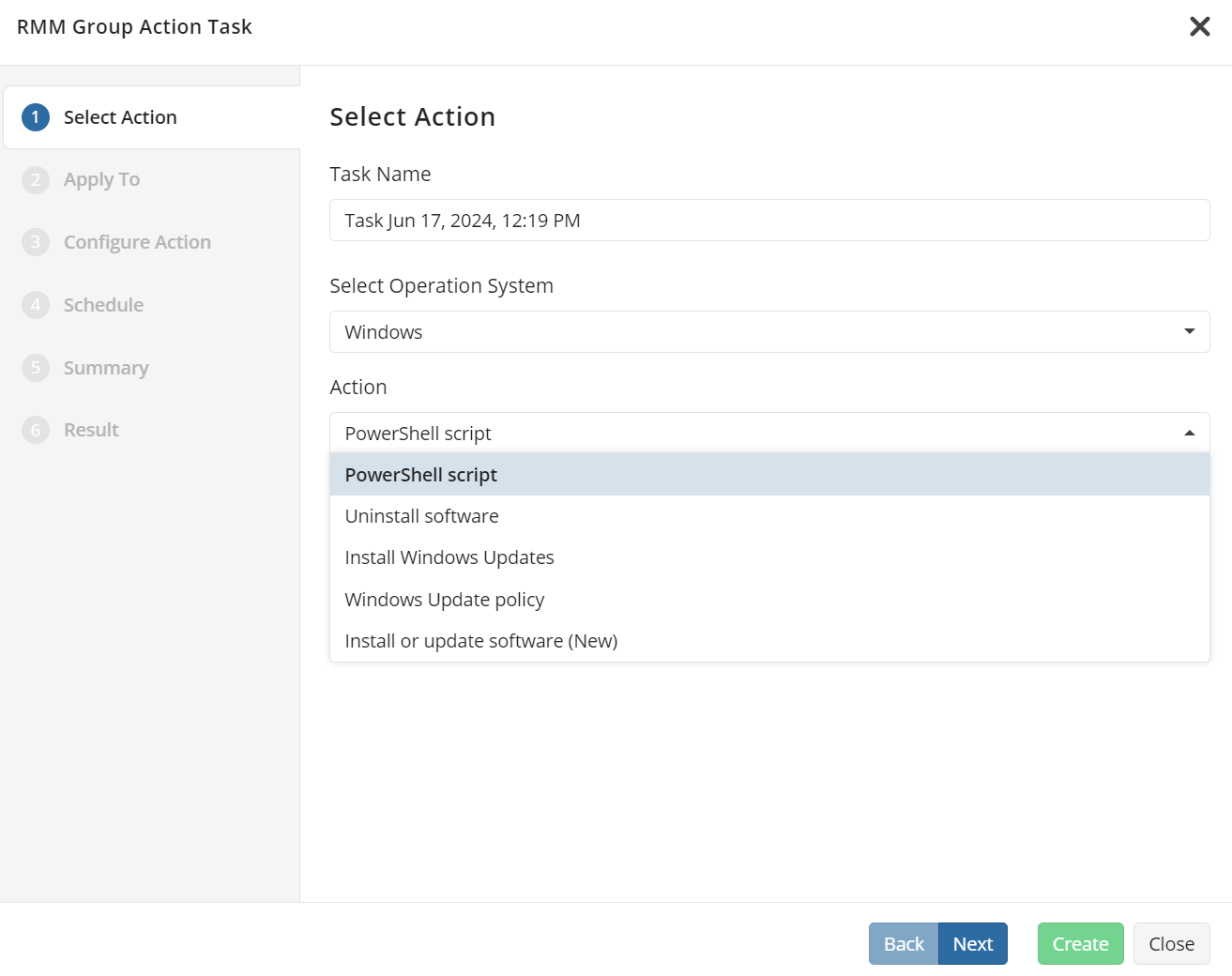Click the step 5 number badge
The image size is (1232, 976).
point(36,368)
